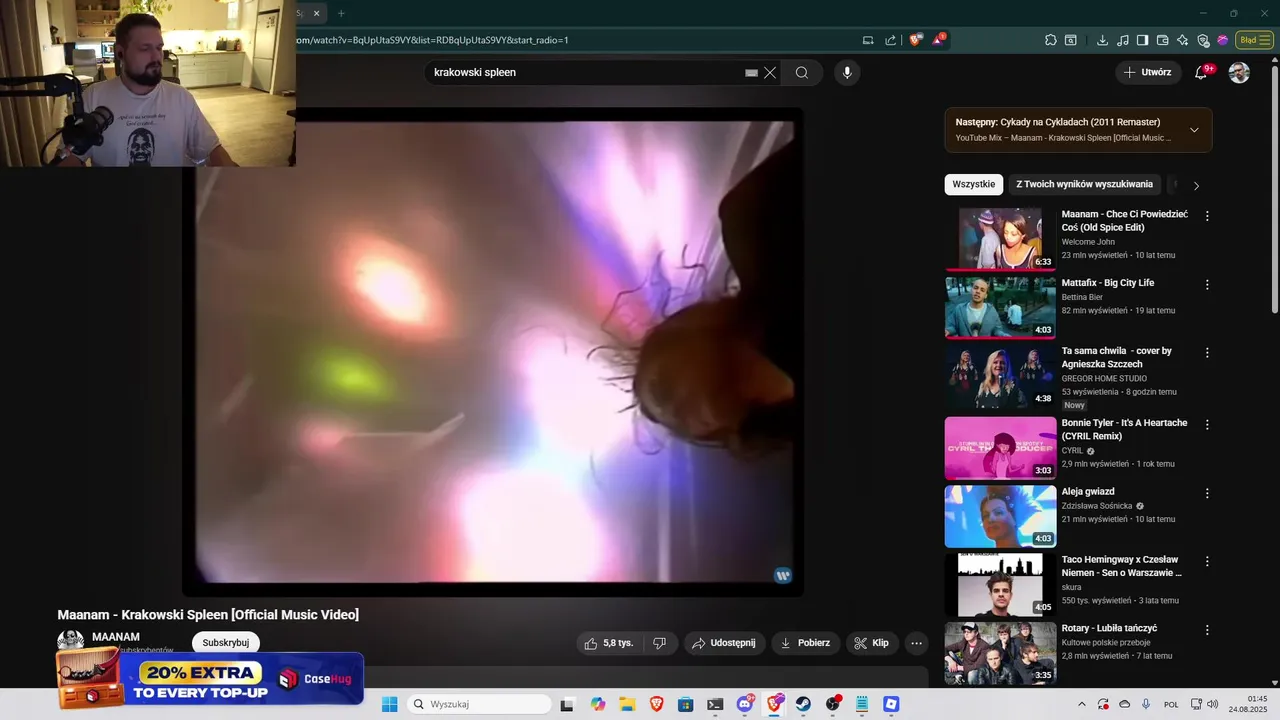Expand the Następny playlist mix panel
1280x720 pixels.
point(1194,130)
